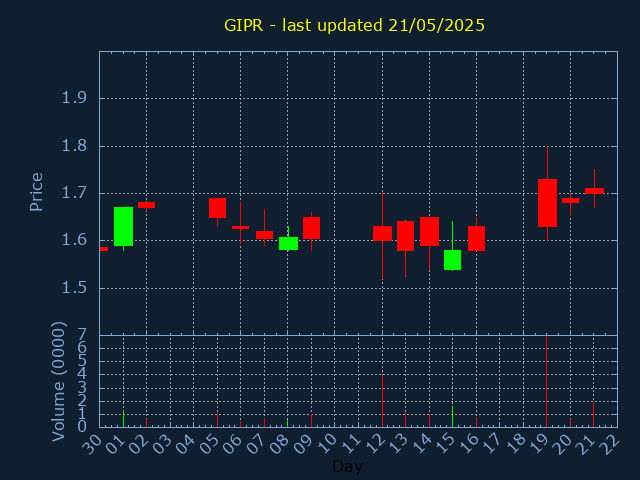Select the thin red candlestick for day 06
640x480 pixels.
click(240, 227)
